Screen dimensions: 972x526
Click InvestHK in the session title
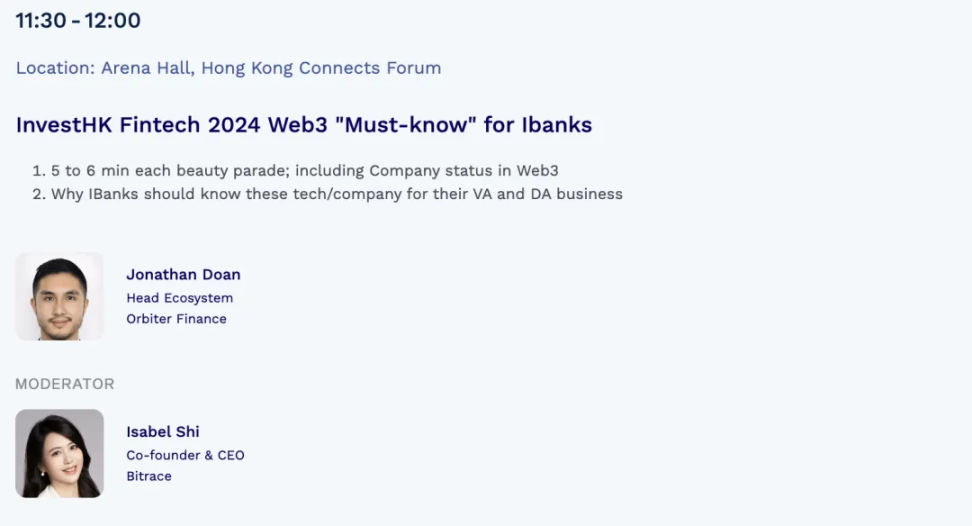click(65, 125)
